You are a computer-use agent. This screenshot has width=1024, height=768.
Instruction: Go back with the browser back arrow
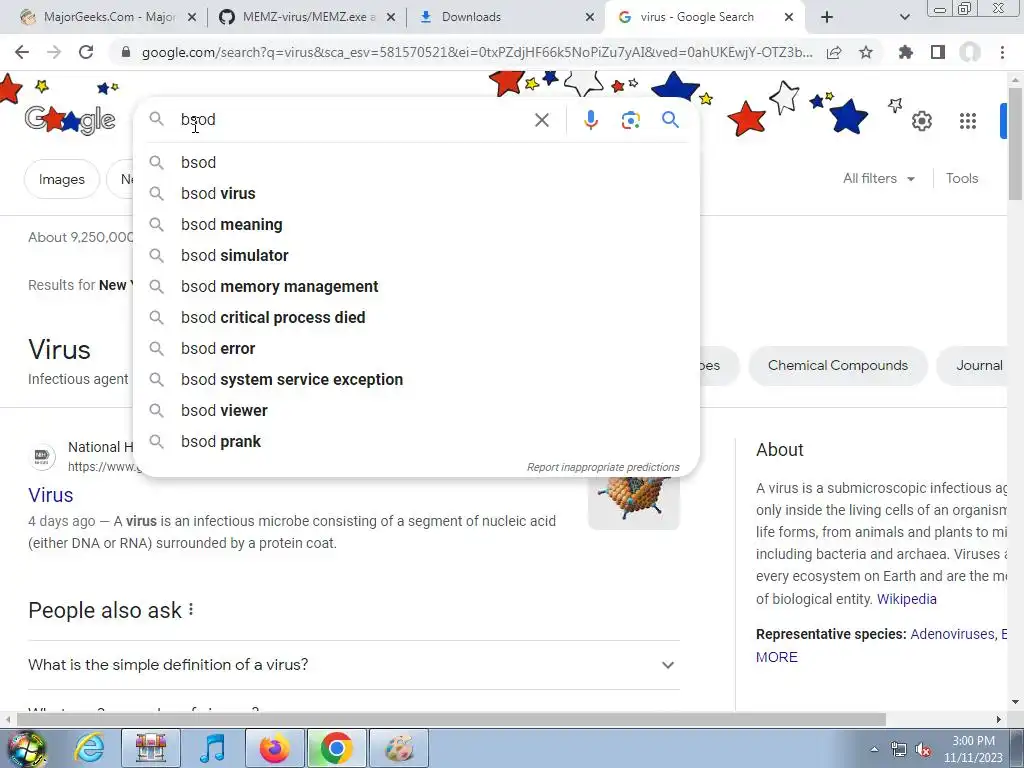coord(22,52)
